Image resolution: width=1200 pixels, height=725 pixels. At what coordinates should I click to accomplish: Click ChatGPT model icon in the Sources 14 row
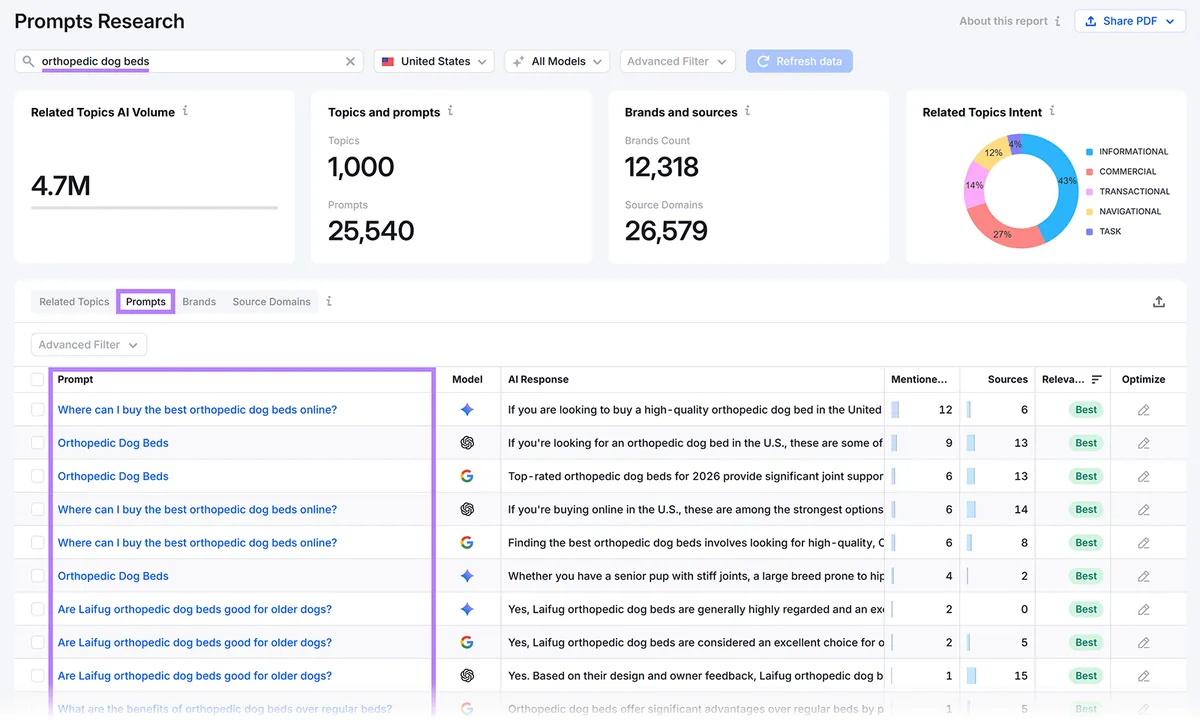point(467,510)
